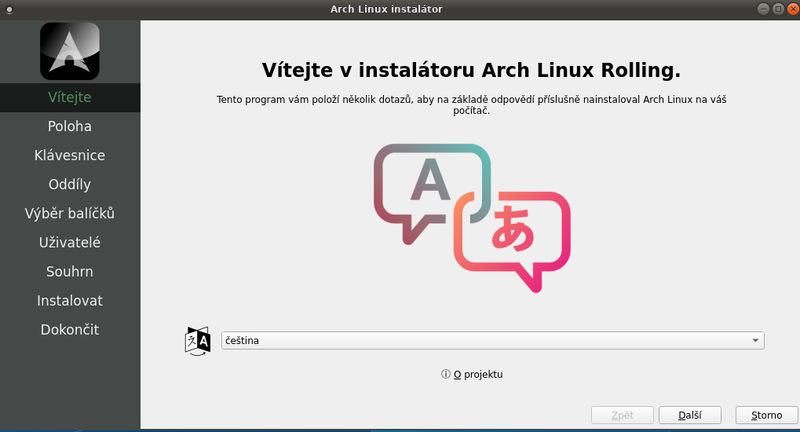The width and height of the screenshot is (800, 432).
Task: Go to the Dokončit step
Action: tap(69, 330)
